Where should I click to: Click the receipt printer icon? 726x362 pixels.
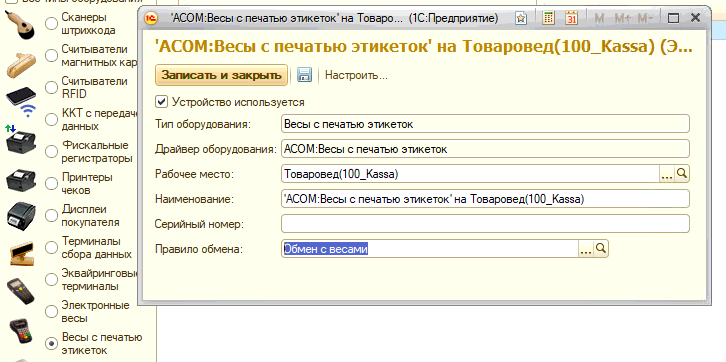click(x=21, y=215)
